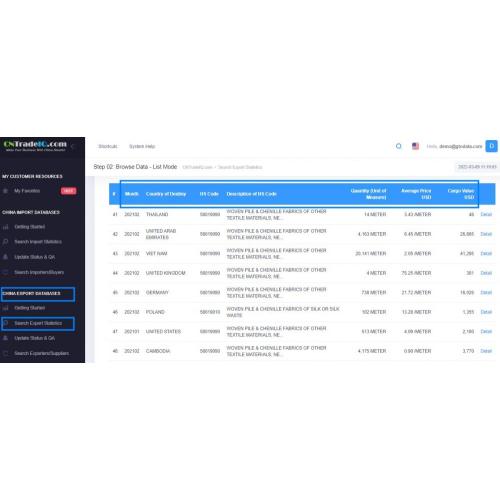Click the My Favorites star icon

pyautogui.click(x=5, y=191)
